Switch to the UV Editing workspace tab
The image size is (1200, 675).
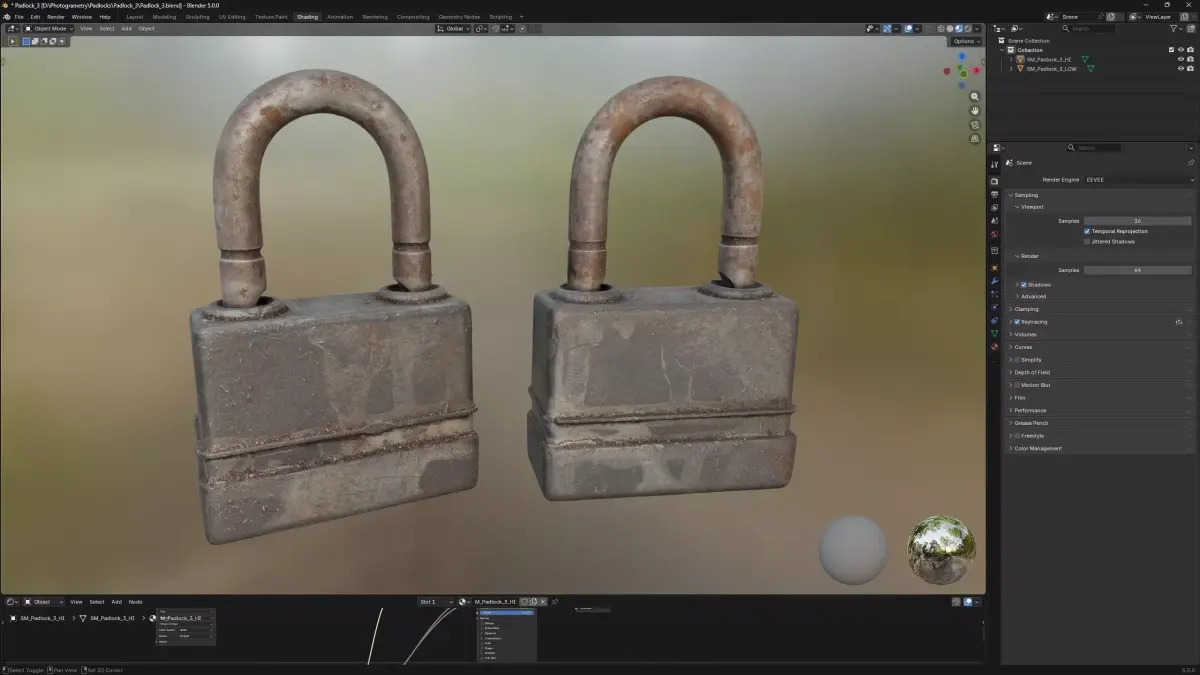pos(232,17)
